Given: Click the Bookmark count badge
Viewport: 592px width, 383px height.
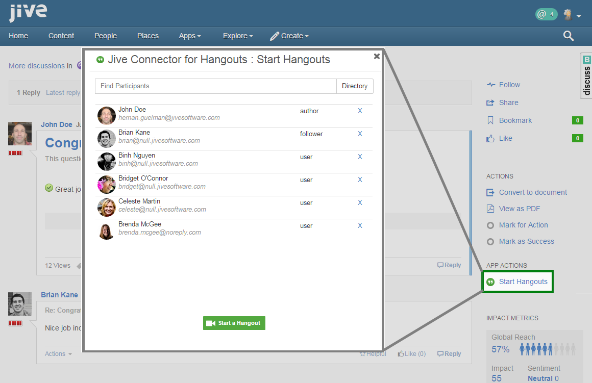Looking at the screenshot, I should tap(577, 120).
